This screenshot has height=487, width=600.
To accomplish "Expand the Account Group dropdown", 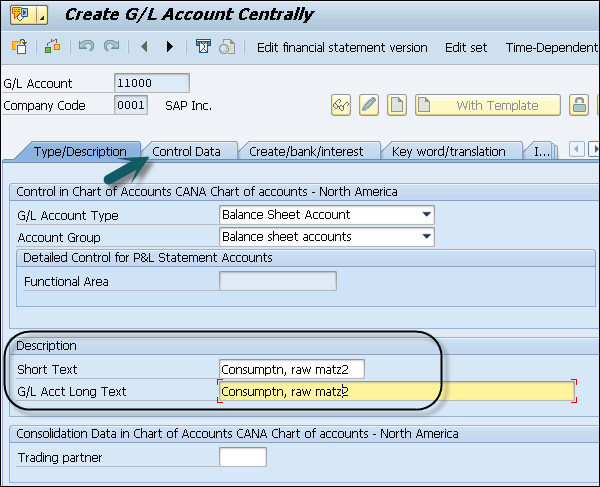I will [x=427, y=237].
